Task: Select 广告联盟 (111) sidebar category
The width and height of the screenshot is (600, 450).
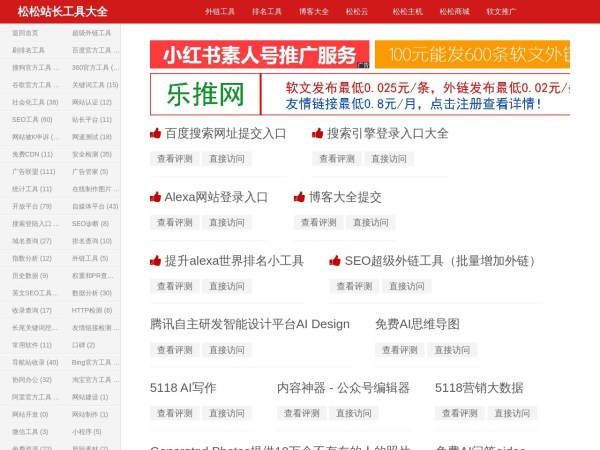Action: click(34, 171)
